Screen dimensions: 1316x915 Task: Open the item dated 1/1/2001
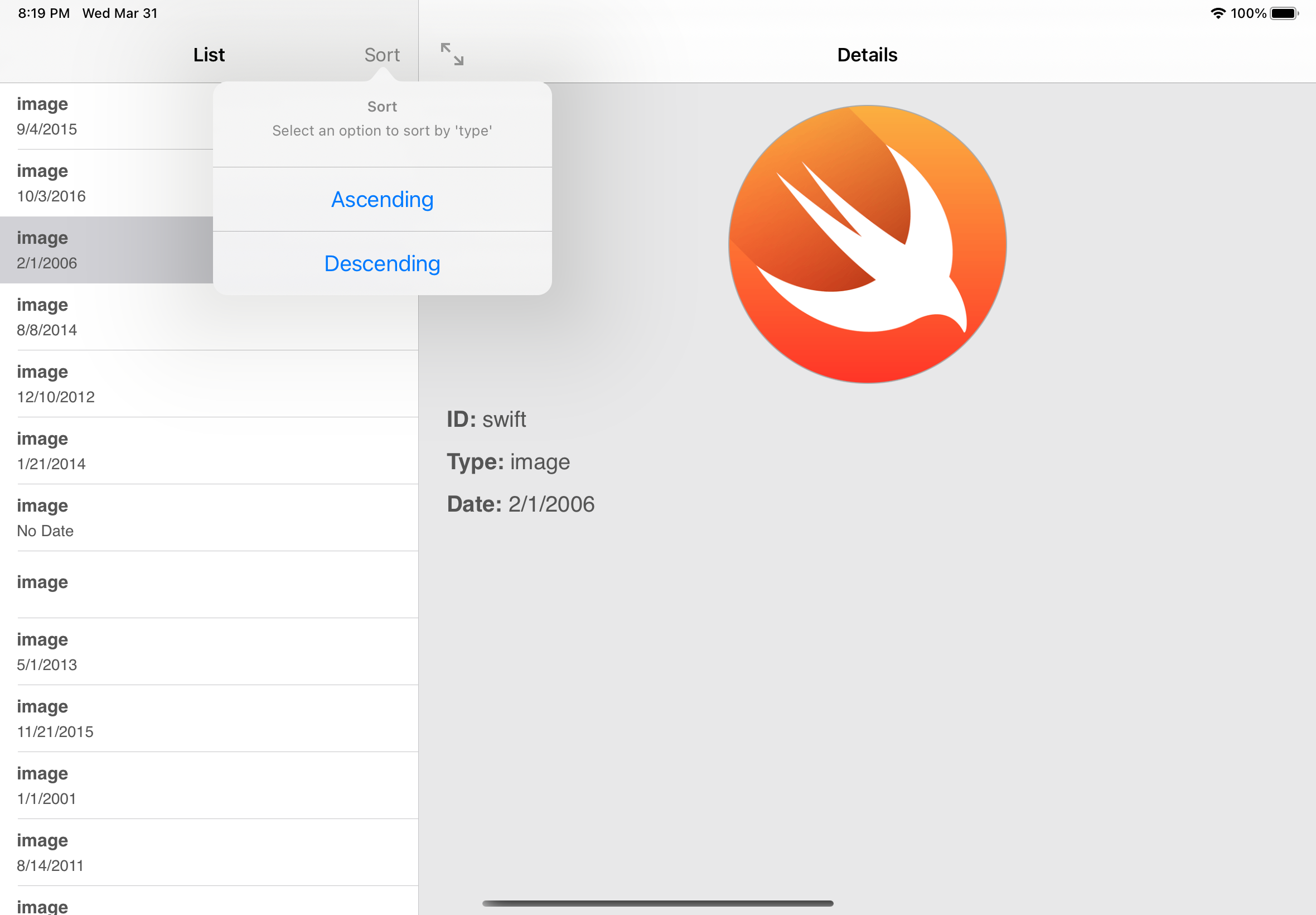[209, 786]
